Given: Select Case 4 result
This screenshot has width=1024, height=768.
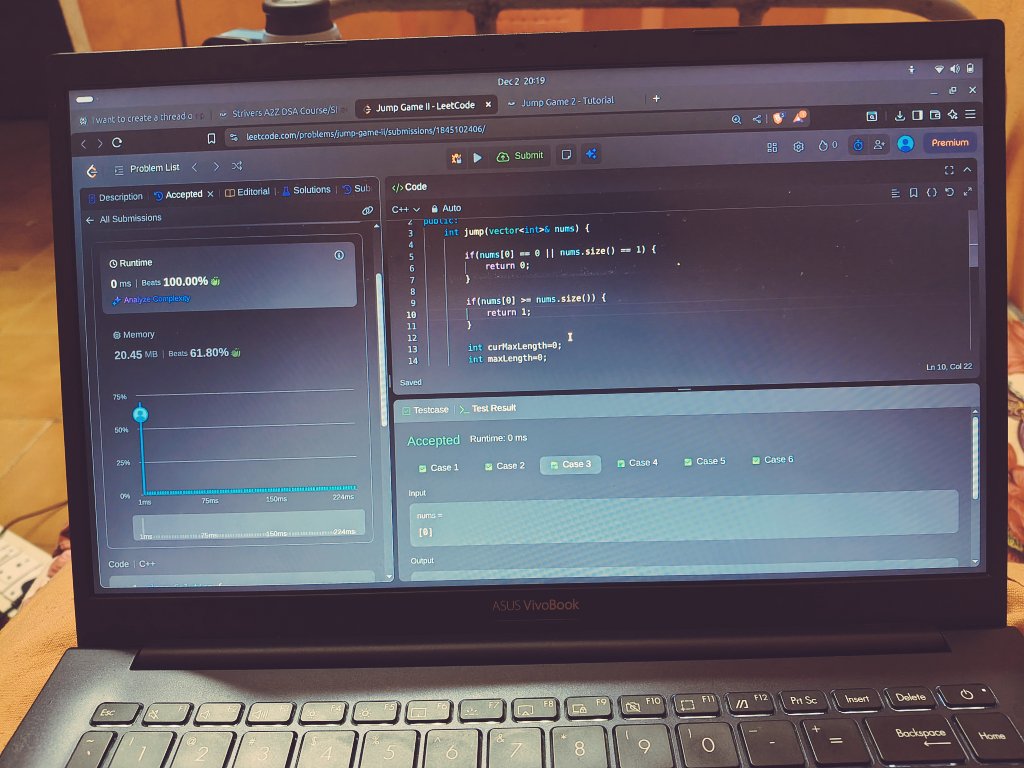Looking at the screenshot, I should (637, 462).
